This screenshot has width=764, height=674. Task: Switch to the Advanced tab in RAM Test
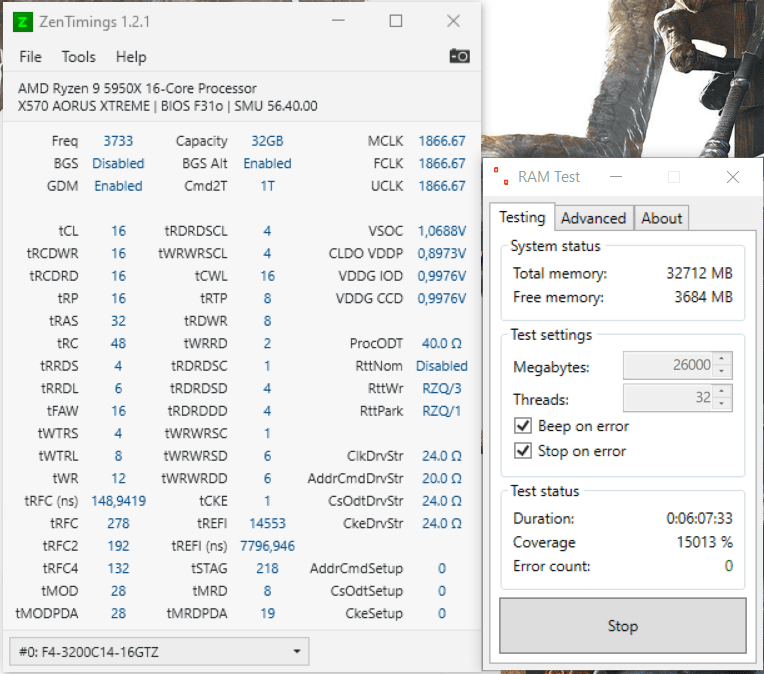pyautogui.click(x=593, y=218)
